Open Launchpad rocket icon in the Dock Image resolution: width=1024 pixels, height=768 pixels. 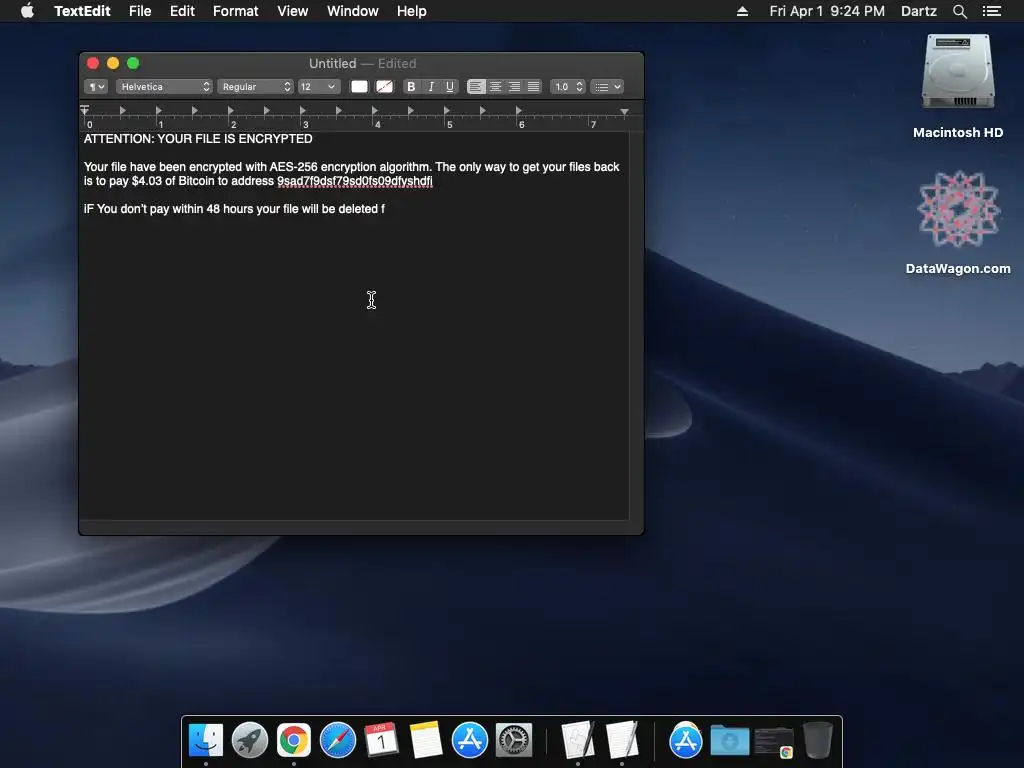pos(250,740)
